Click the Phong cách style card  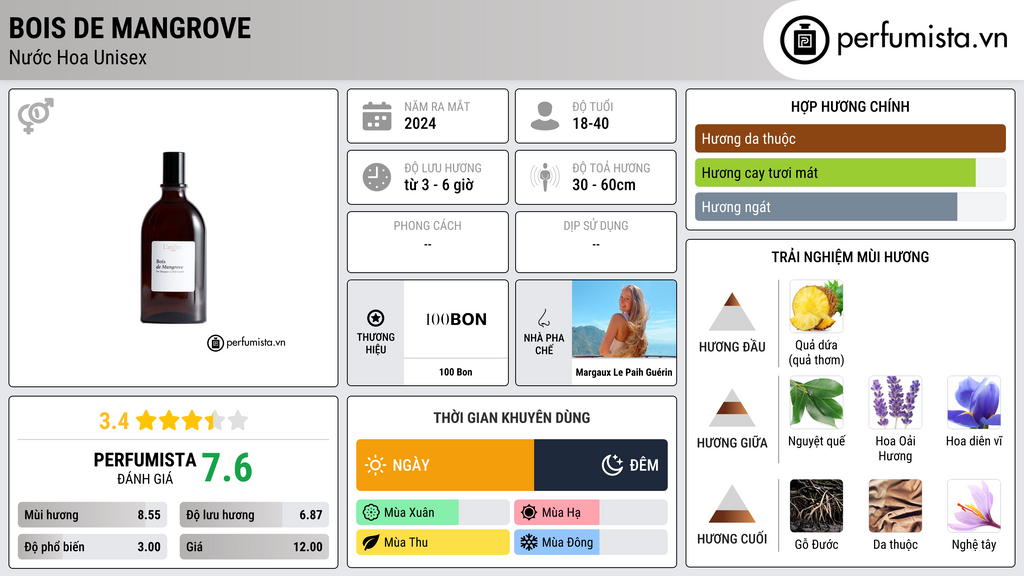(428, 242)
